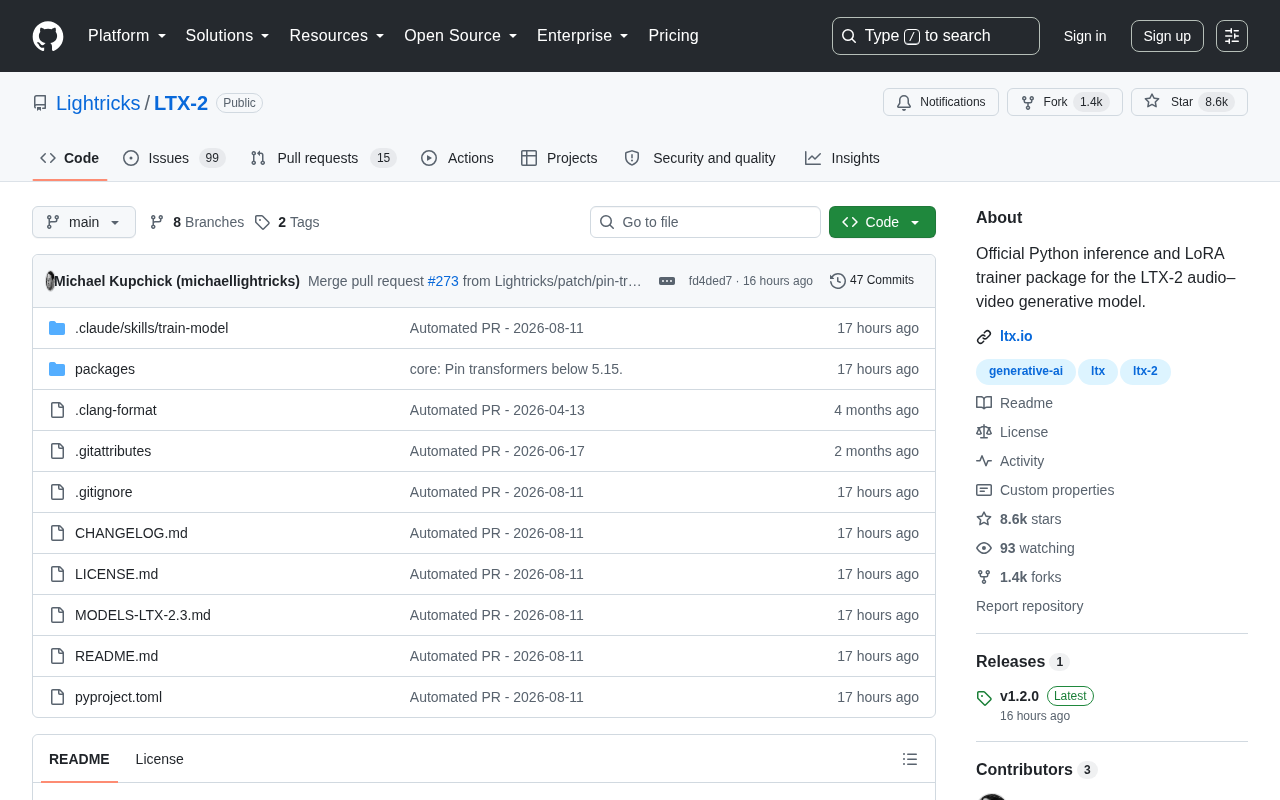Click the LICENSE.md file icon

(x=57, y=574)
